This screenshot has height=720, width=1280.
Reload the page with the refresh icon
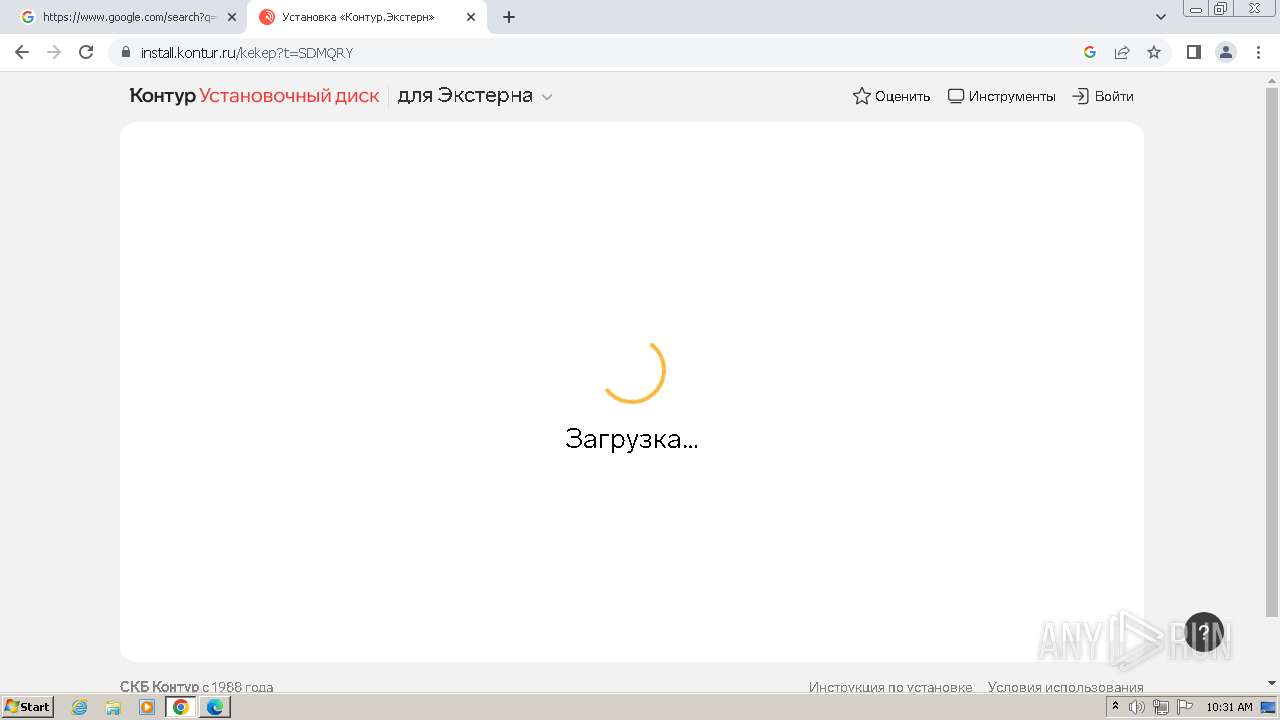[x=86, y=52]
